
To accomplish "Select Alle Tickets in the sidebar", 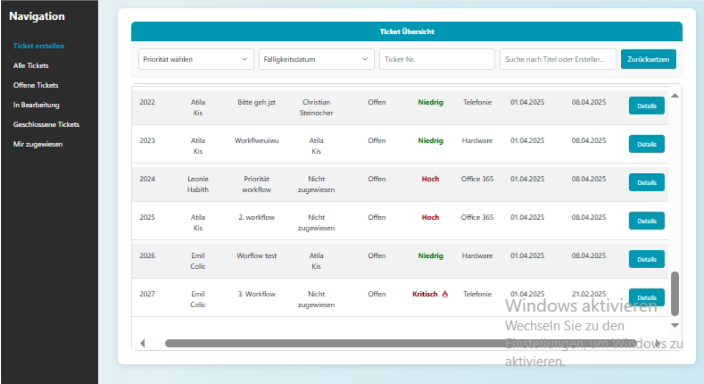I will tap(31, 66).
